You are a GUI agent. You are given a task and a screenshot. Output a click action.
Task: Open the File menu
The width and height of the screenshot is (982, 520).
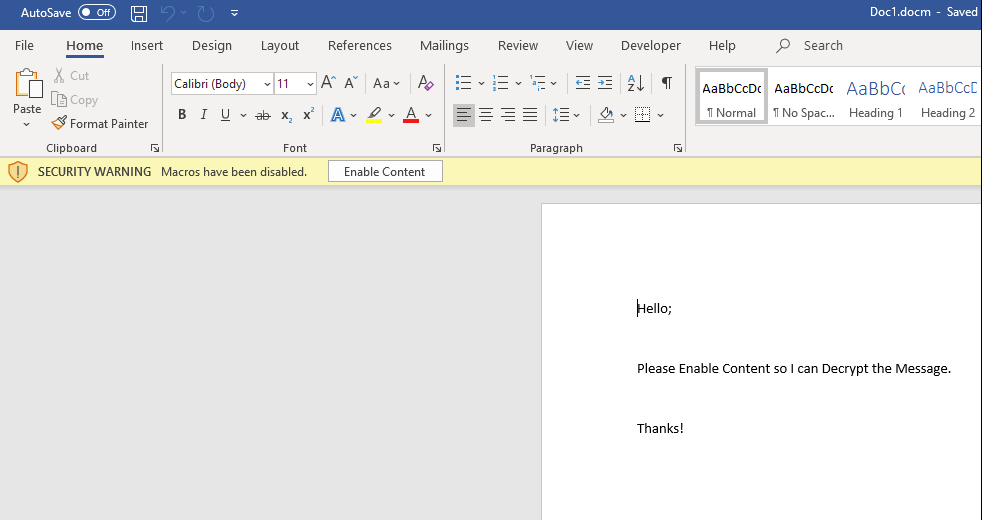coord(24,46)
